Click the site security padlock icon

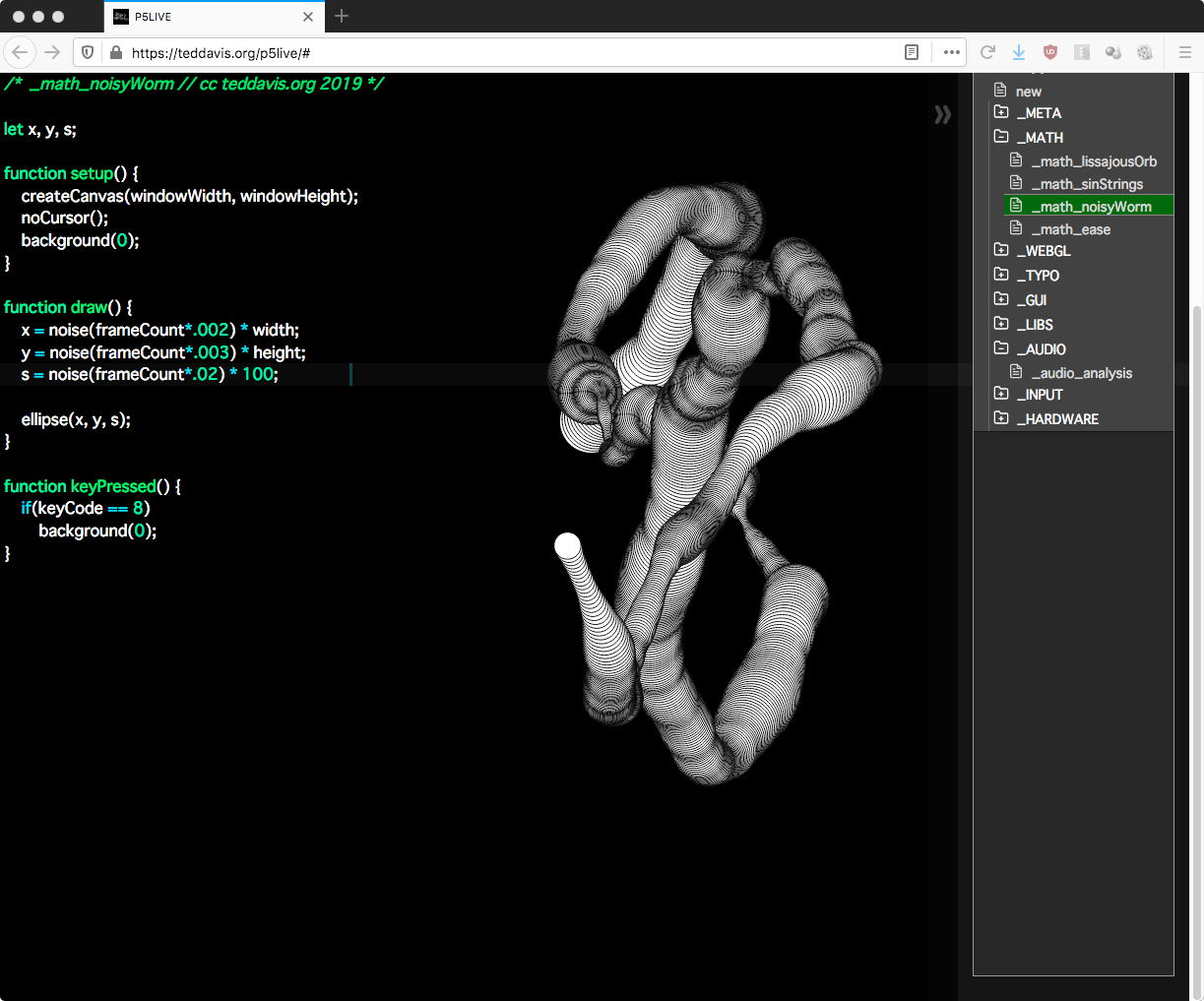click(x=115, y=52)
